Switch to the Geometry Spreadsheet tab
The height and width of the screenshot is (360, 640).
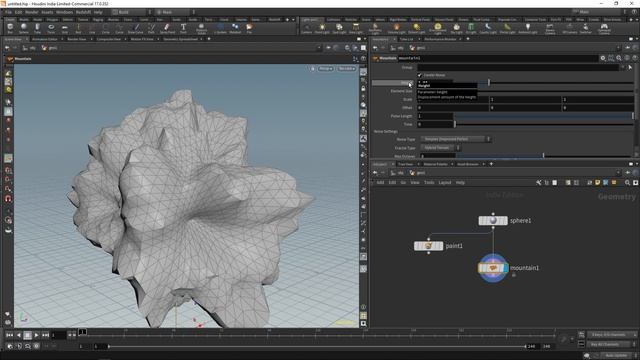click(180, 39)
